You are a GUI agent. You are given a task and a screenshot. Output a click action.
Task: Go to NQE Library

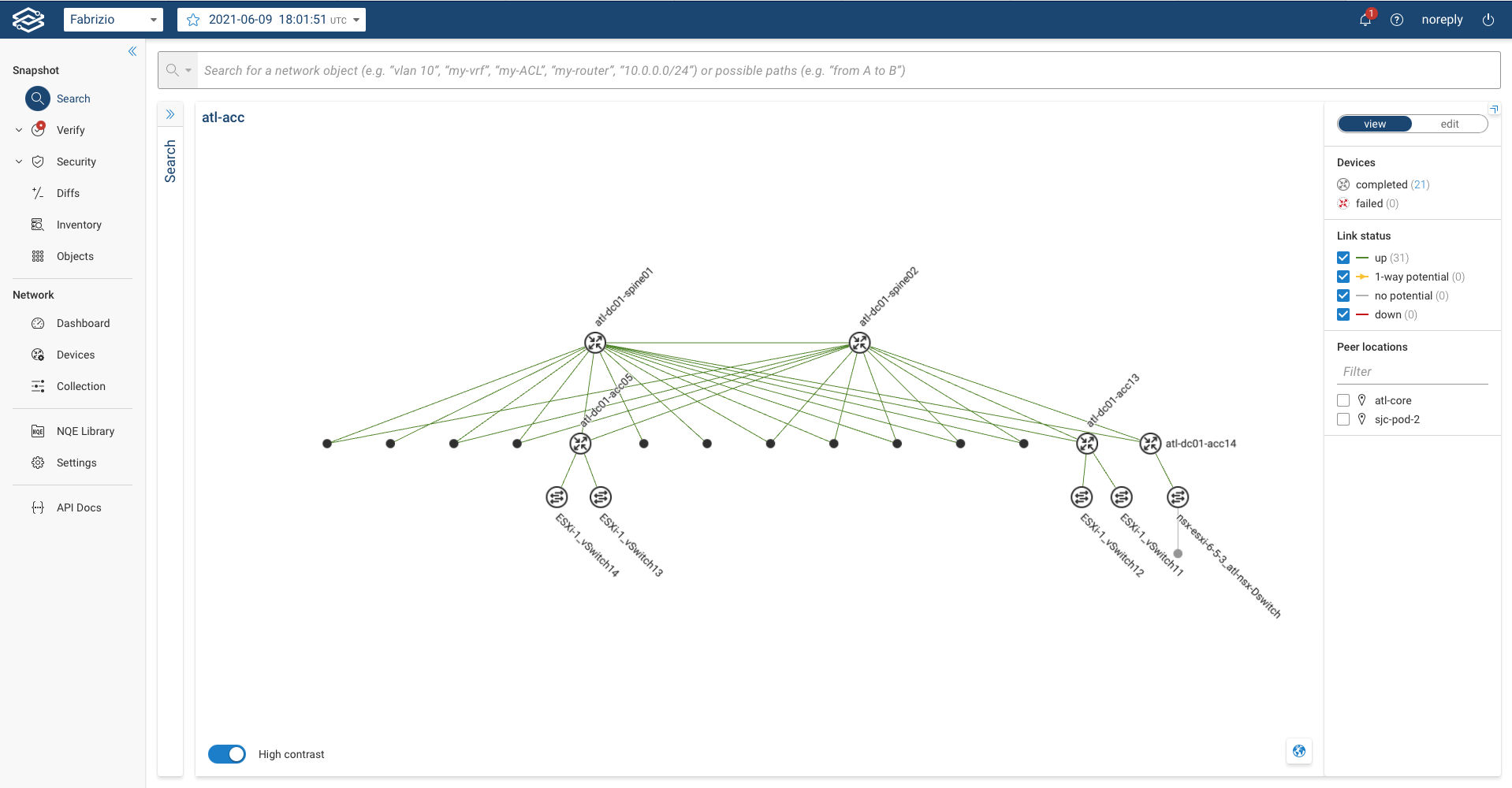(85, 431)
